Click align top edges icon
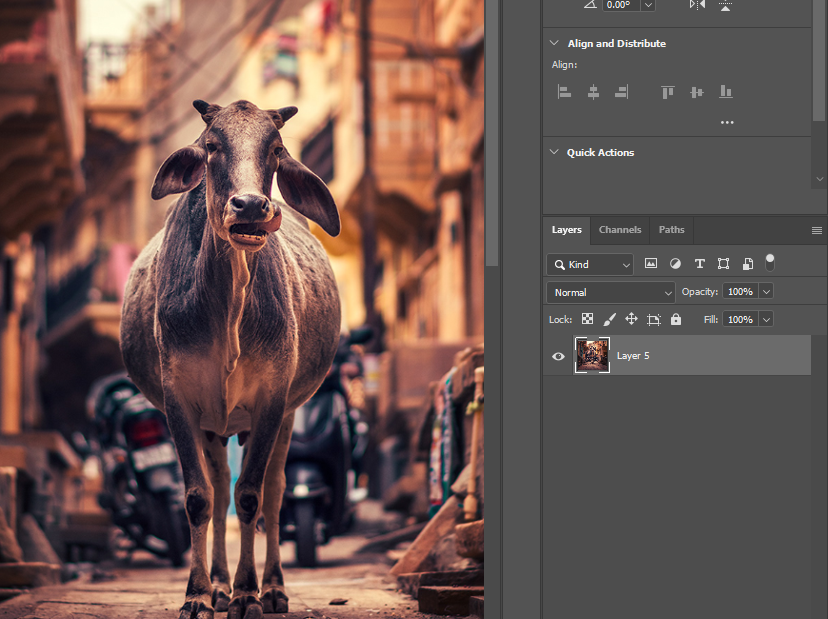This screenshot has width=828, height=619. pos(667,92)
